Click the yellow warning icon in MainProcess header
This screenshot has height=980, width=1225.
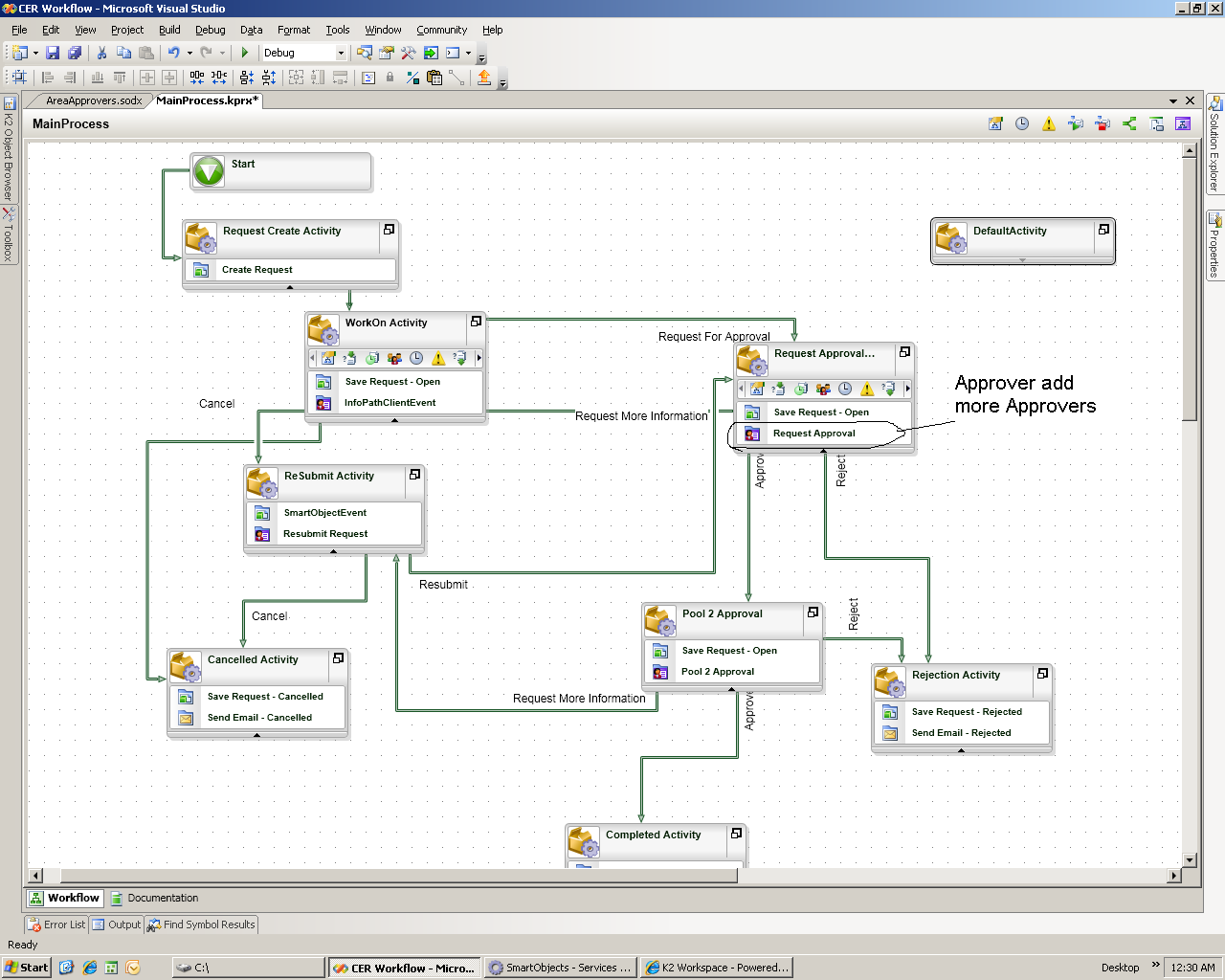click(x=1049, y=123)
